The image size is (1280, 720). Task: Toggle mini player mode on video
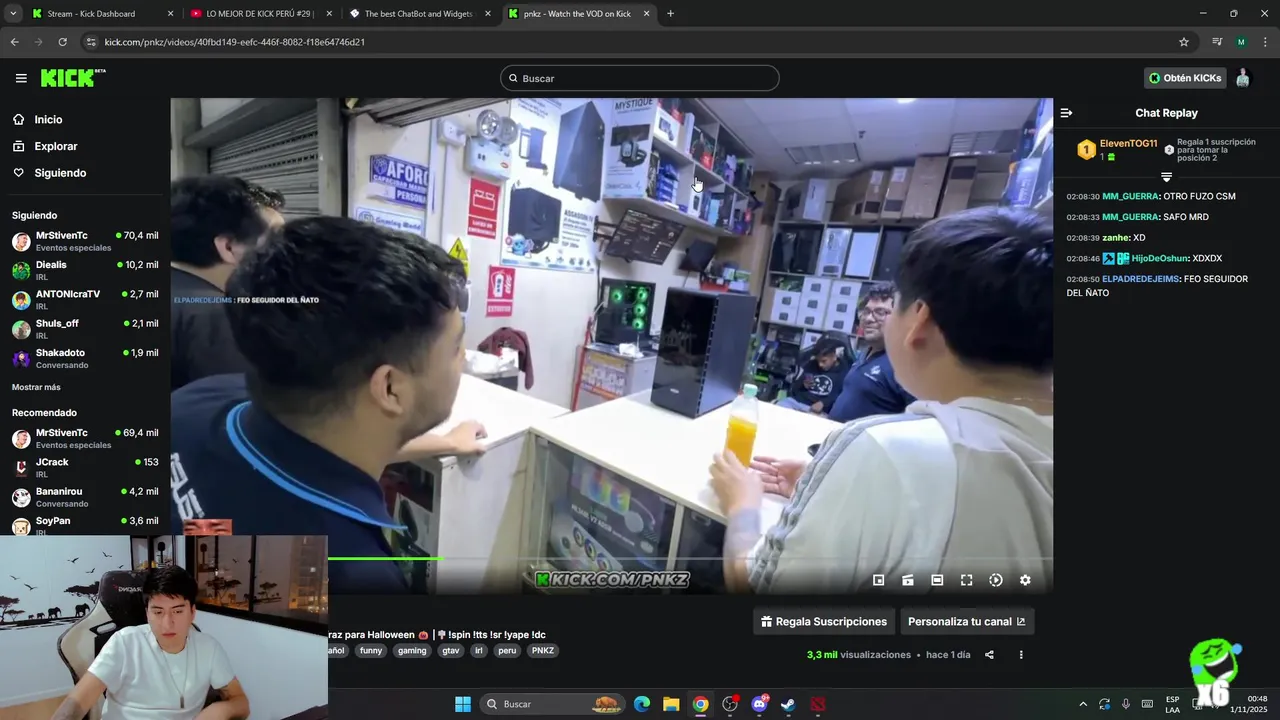coord(878,580)
